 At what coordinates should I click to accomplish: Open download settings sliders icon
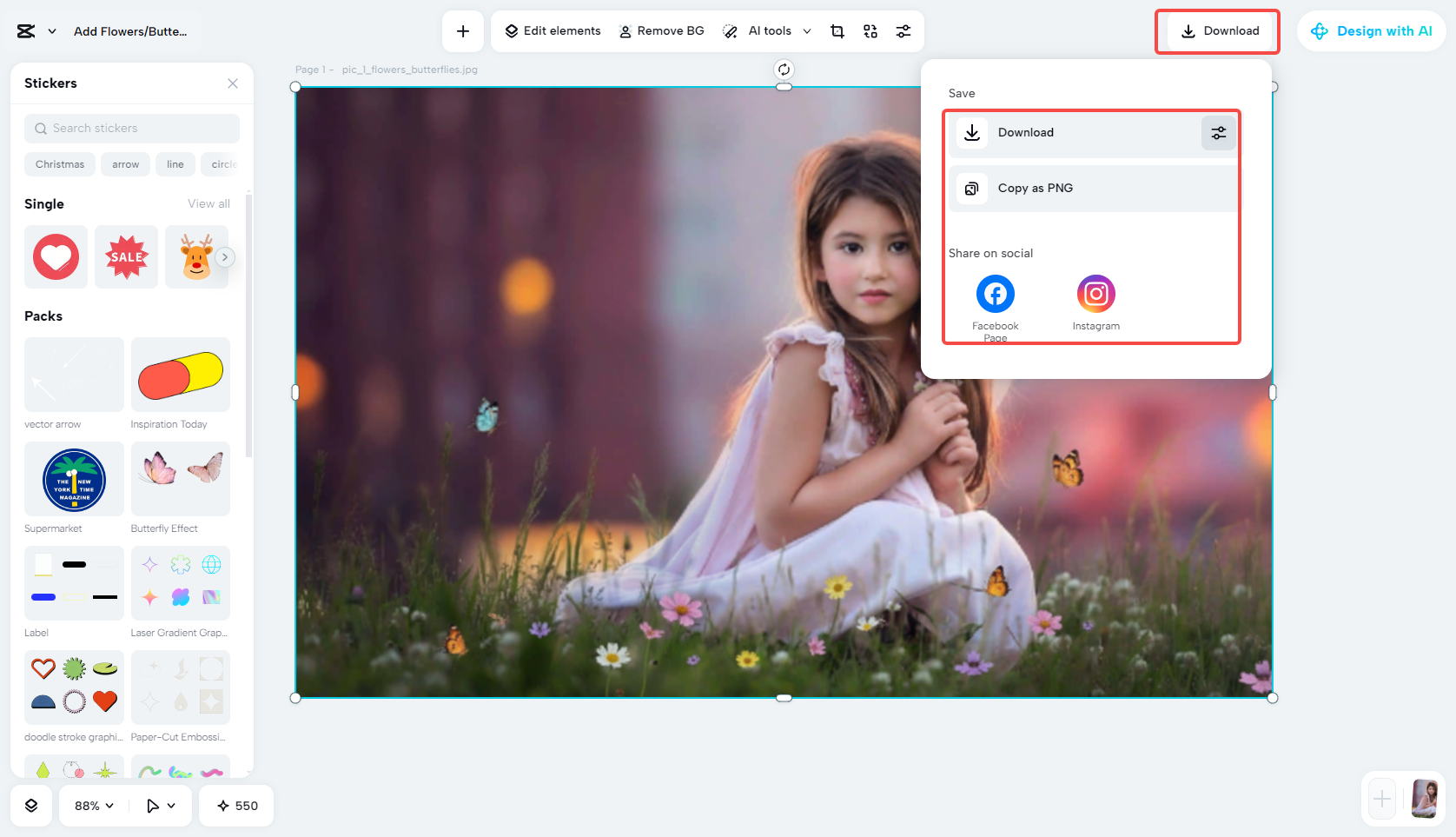pyautogui.click(x=1219, y=133)
